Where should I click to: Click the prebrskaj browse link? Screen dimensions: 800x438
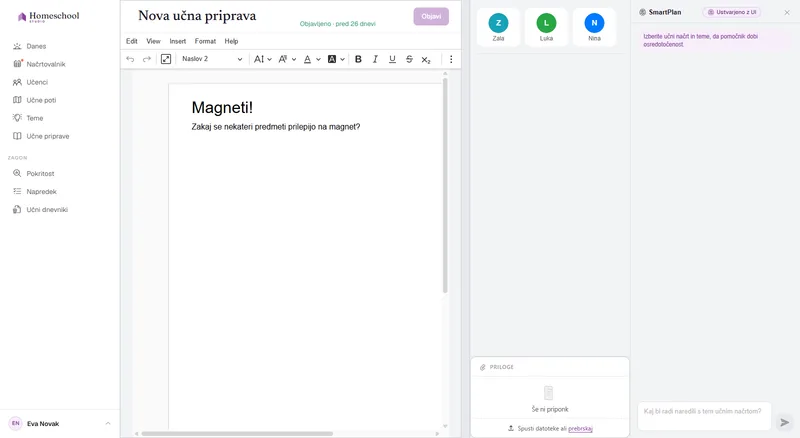click(x=580, y=429)
